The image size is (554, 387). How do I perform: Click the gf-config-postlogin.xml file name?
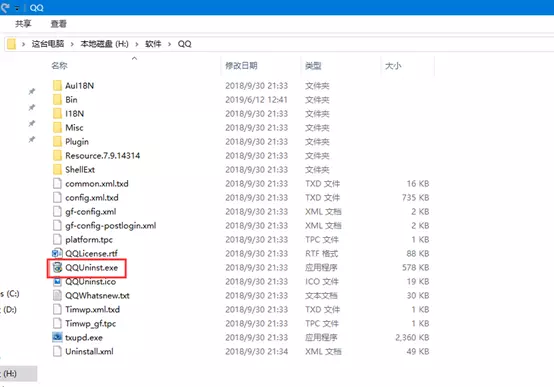click(111, 225)
